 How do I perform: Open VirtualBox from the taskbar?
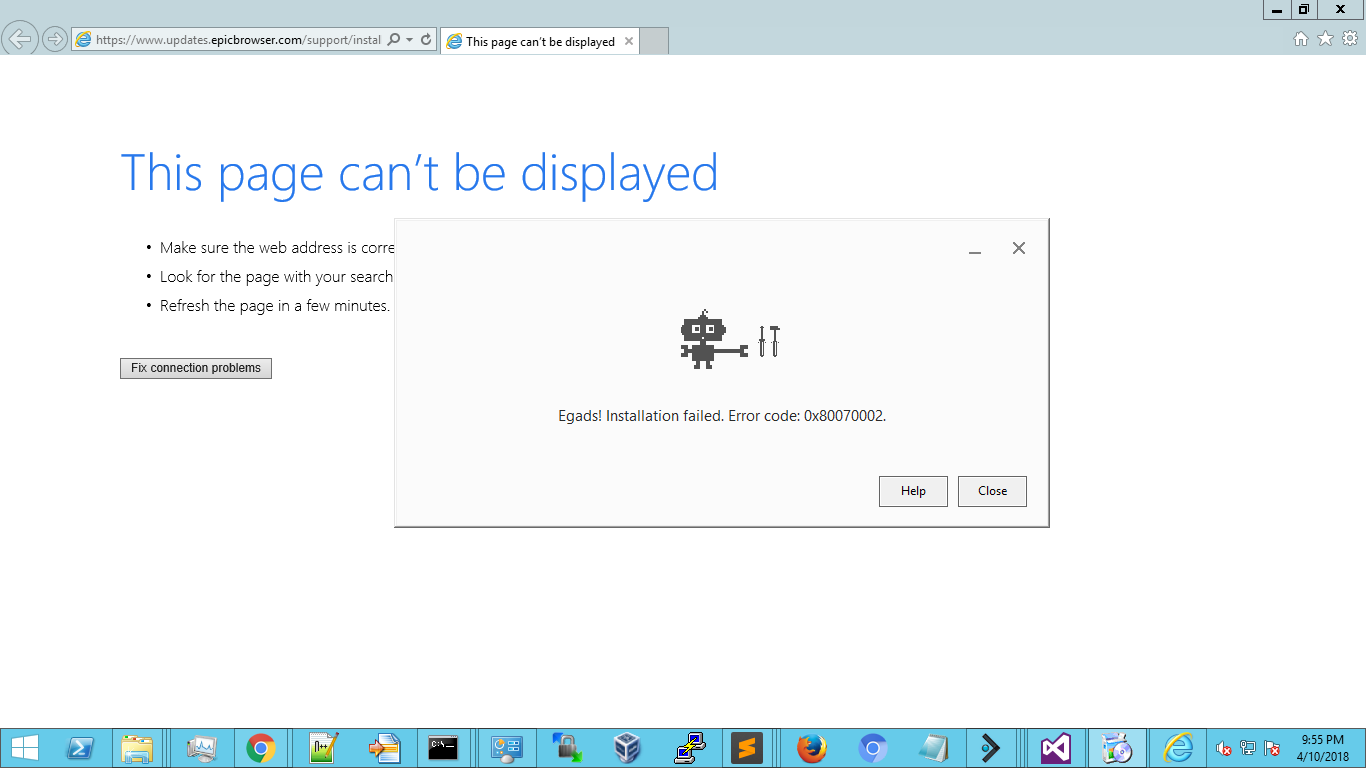click(628, 747)
